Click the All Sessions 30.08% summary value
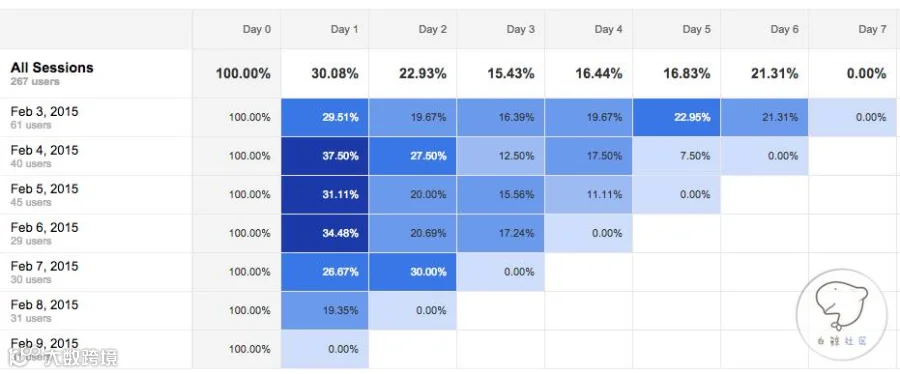This screenshot has height=374, width=900. [x=335, y=73]
